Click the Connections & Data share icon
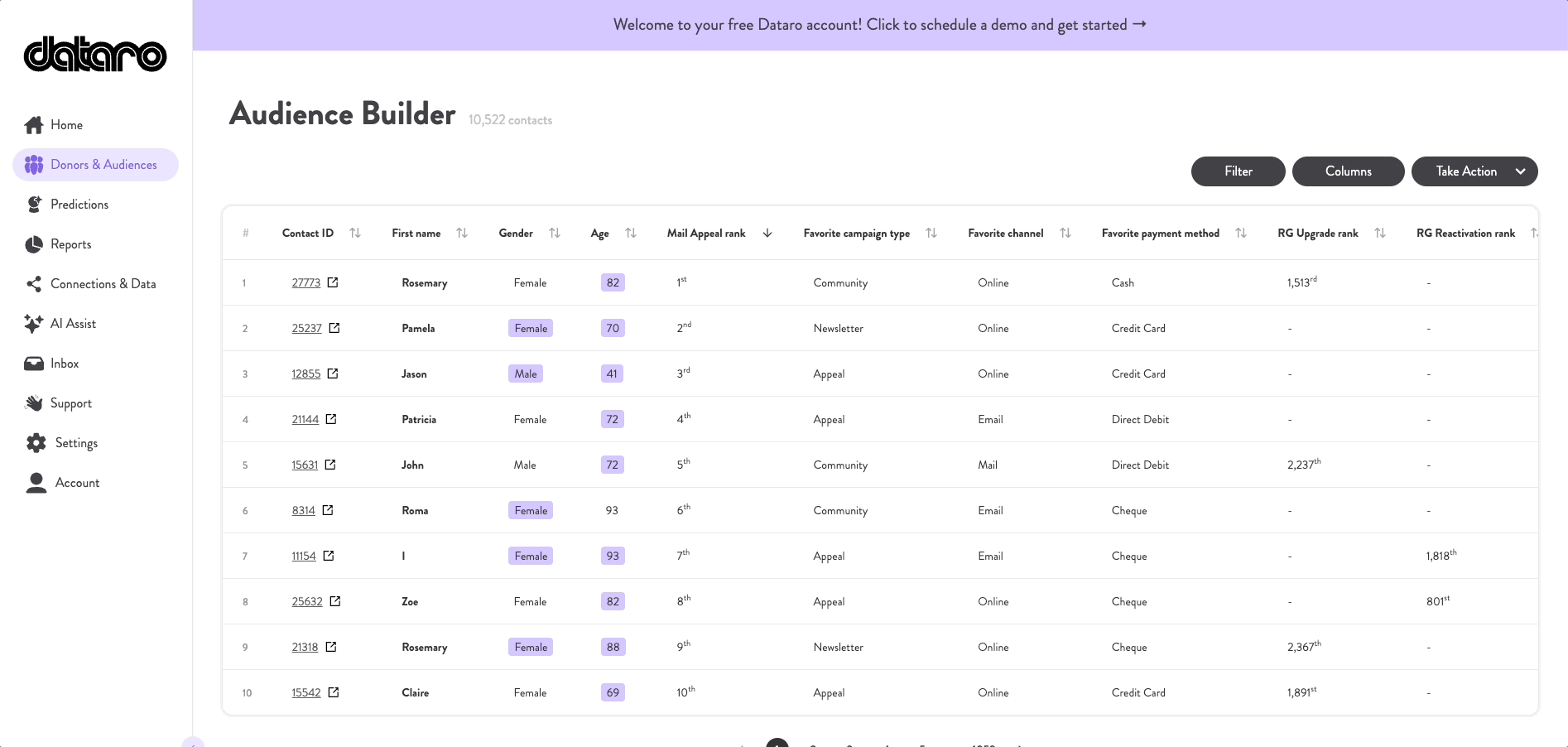 tap(34, 283)
